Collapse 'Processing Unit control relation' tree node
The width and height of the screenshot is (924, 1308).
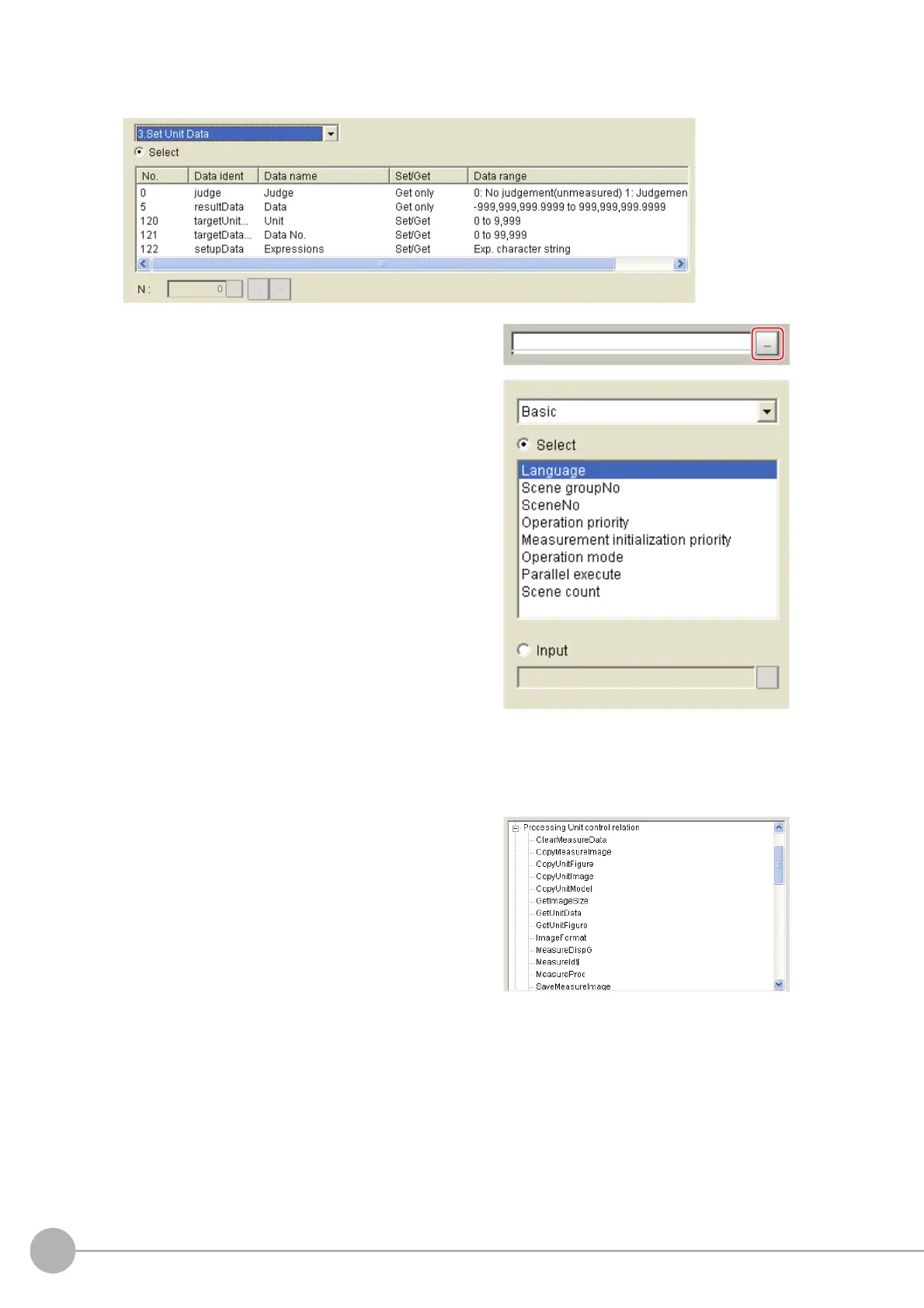tap(515, 828)
